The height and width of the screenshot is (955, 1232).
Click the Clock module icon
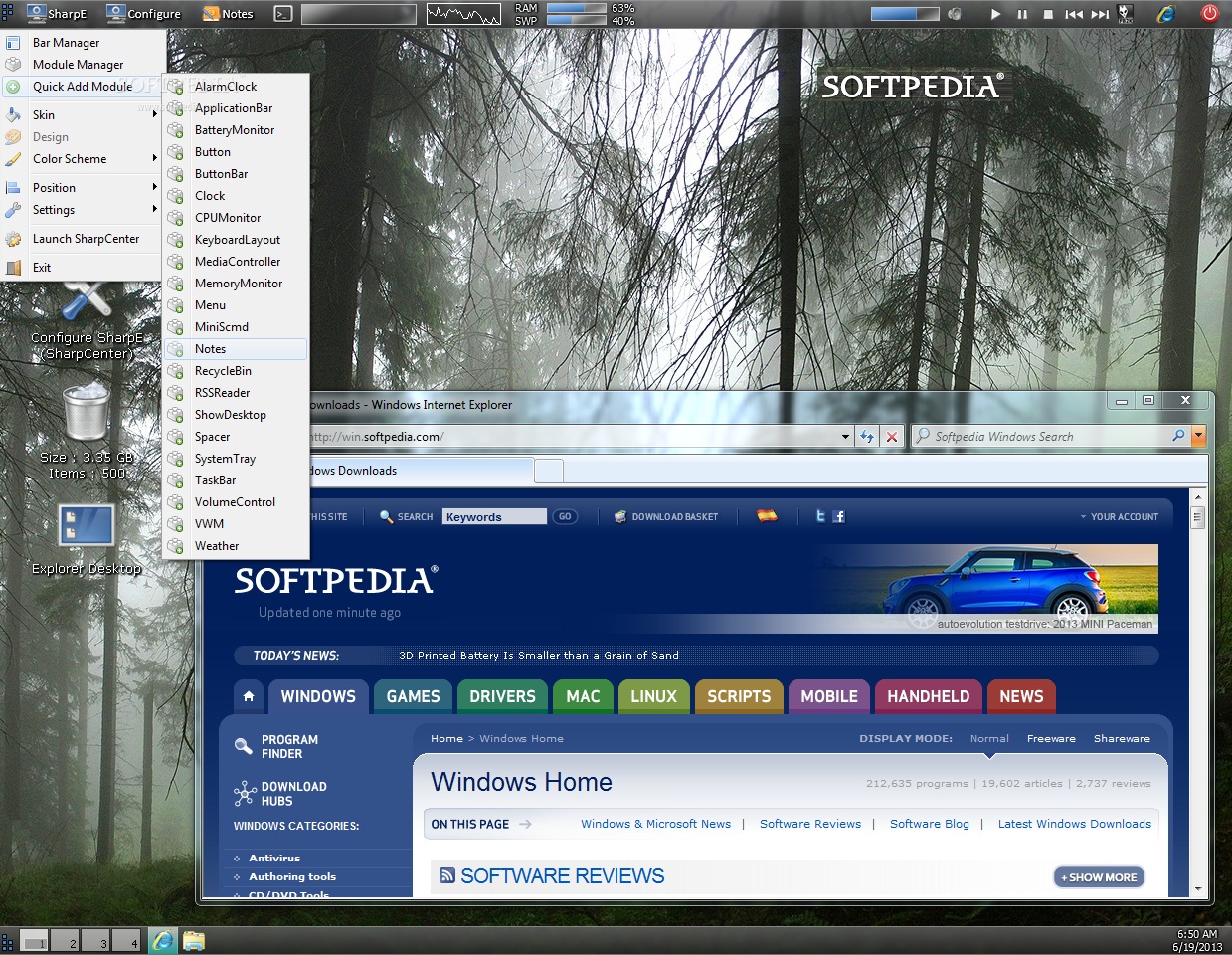click(176, 196)
